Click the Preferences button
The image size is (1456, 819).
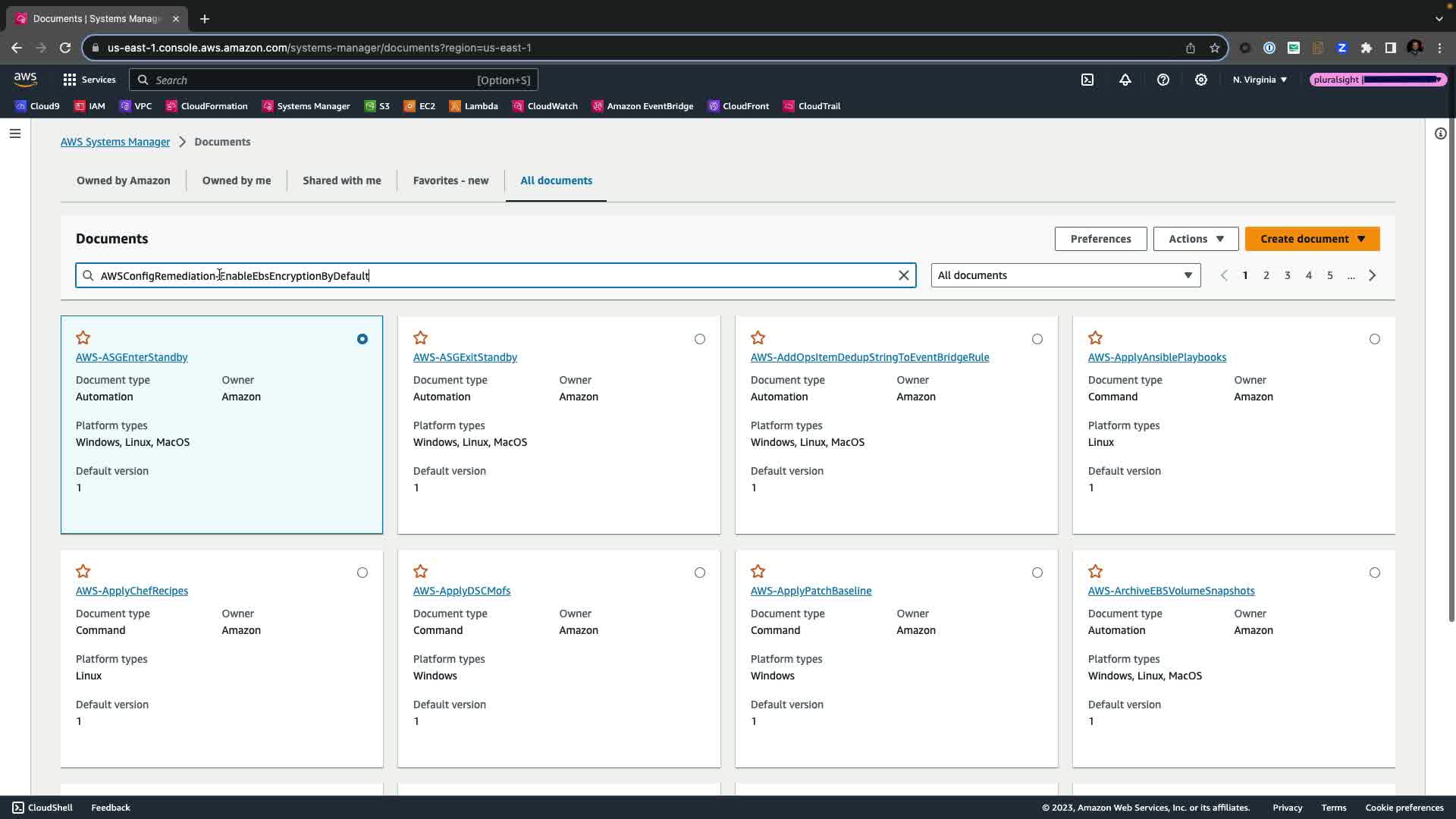pyautogui.click(x=1100, y=239)
